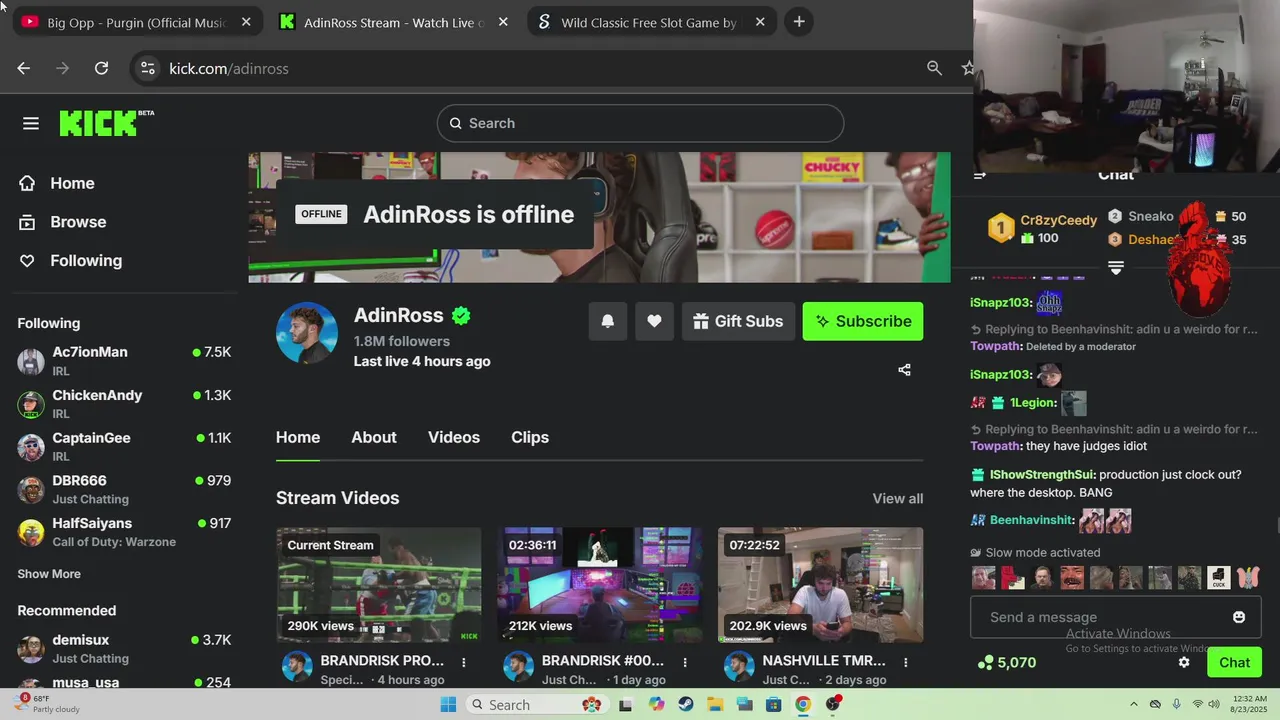Open the HalfSaiyans channel
This screenshot has width=1280, height=720.
124,532
